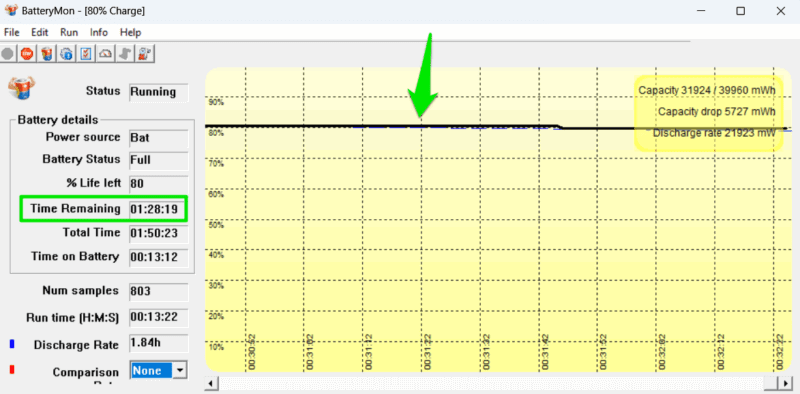Viewport: 800px width, 394px height.
Task: Open the Run menu
Action: tap(69, 32)
